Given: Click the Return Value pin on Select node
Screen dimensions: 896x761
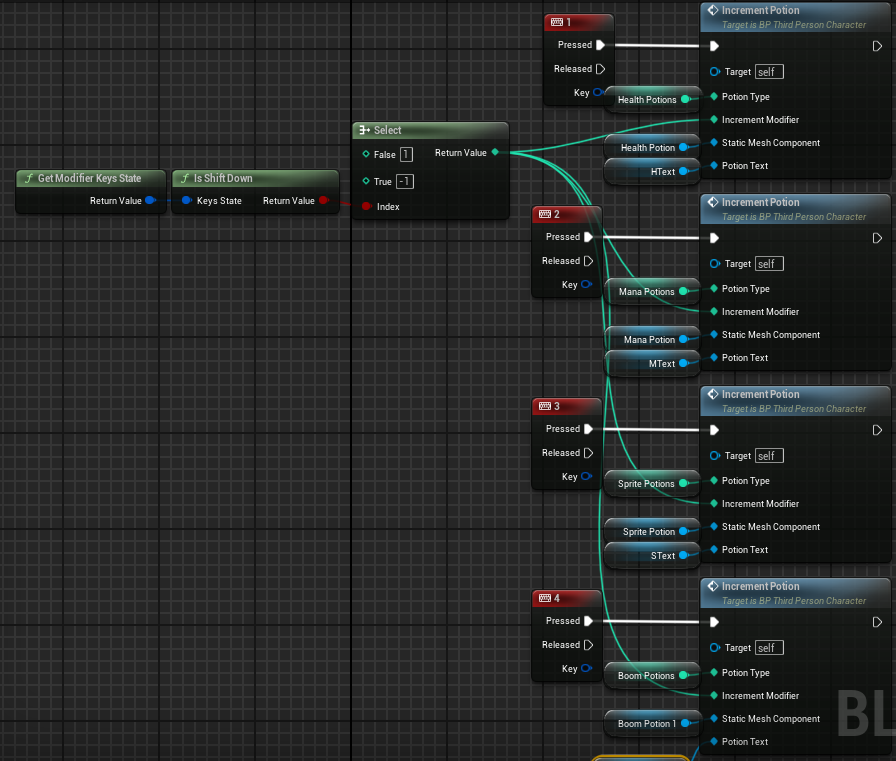Looking at the screenshot, I should tap(495, 153).
